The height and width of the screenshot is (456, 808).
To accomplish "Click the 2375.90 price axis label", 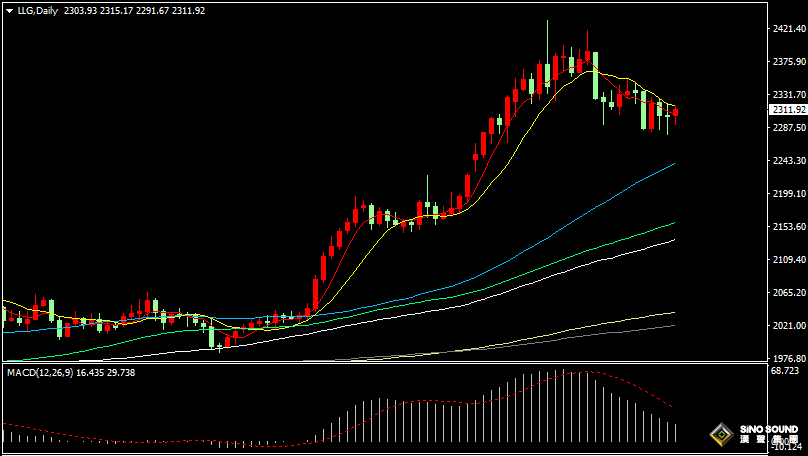I will pos(788,62).
